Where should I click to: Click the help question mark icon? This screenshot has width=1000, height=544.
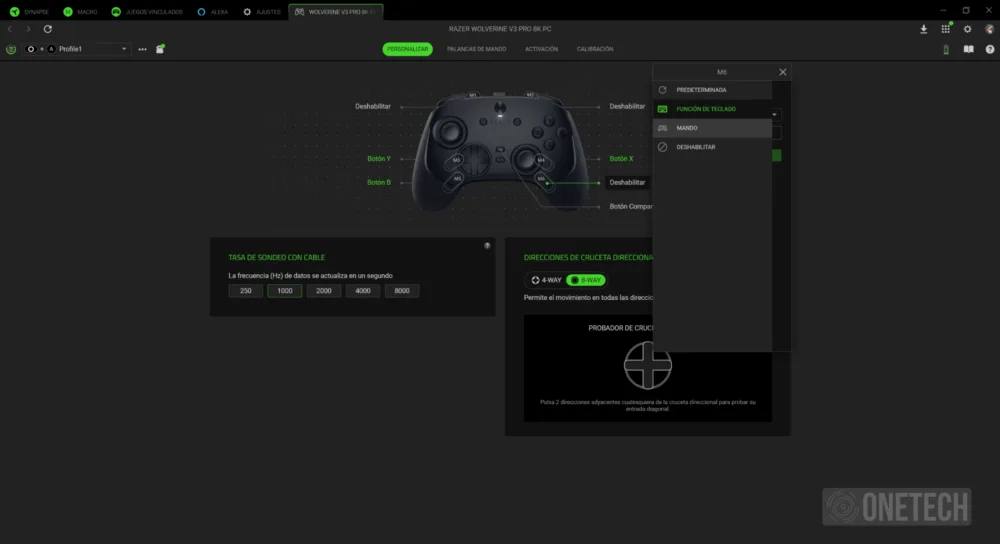point(990,49)
